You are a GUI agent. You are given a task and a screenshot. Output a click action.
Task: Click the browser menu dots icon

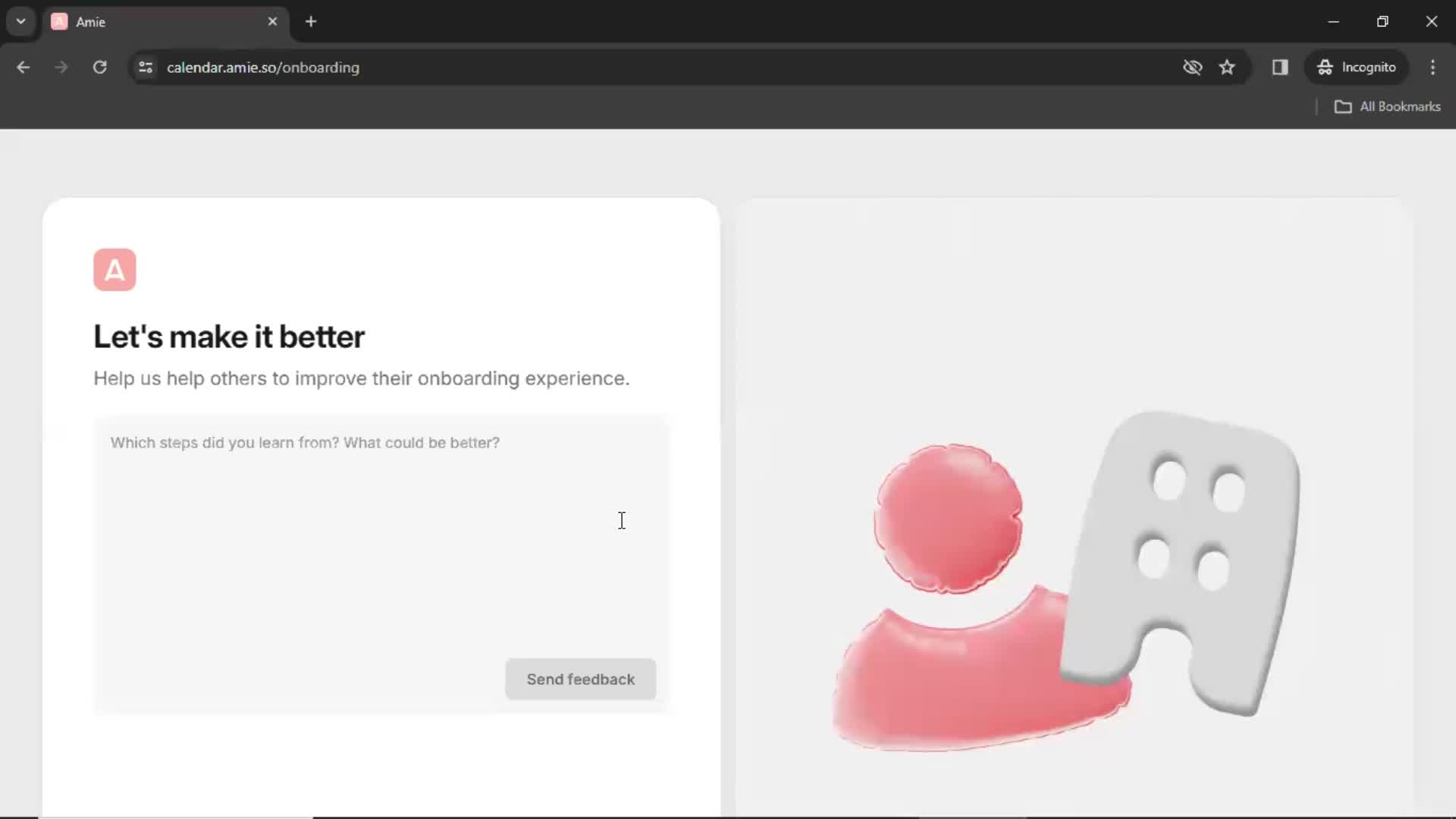click(x=1435, y=67)
